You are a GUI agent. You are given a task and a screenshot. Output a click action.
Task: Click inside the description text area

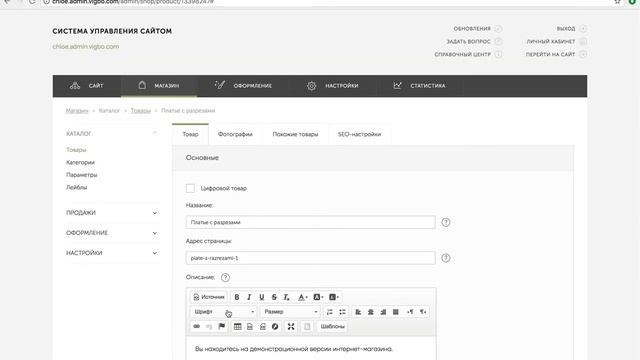tap(311, 349)
